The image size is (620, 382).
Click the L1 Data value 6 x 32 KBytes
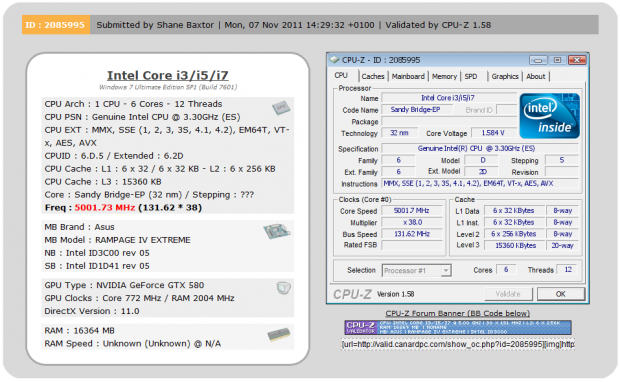pyautogui.click(x=514, y=211)
